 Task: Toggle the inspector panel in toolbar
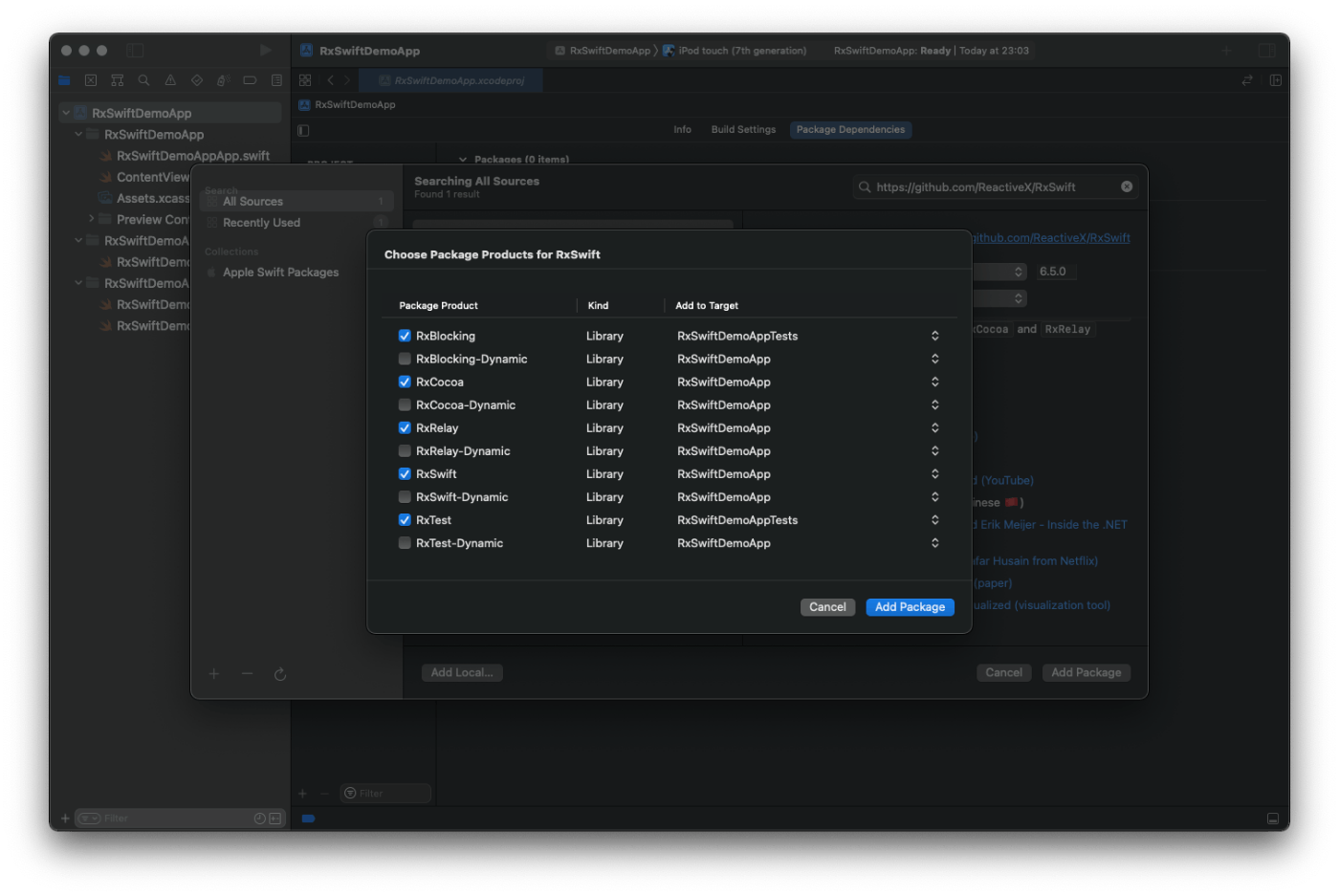(1267, 51)
